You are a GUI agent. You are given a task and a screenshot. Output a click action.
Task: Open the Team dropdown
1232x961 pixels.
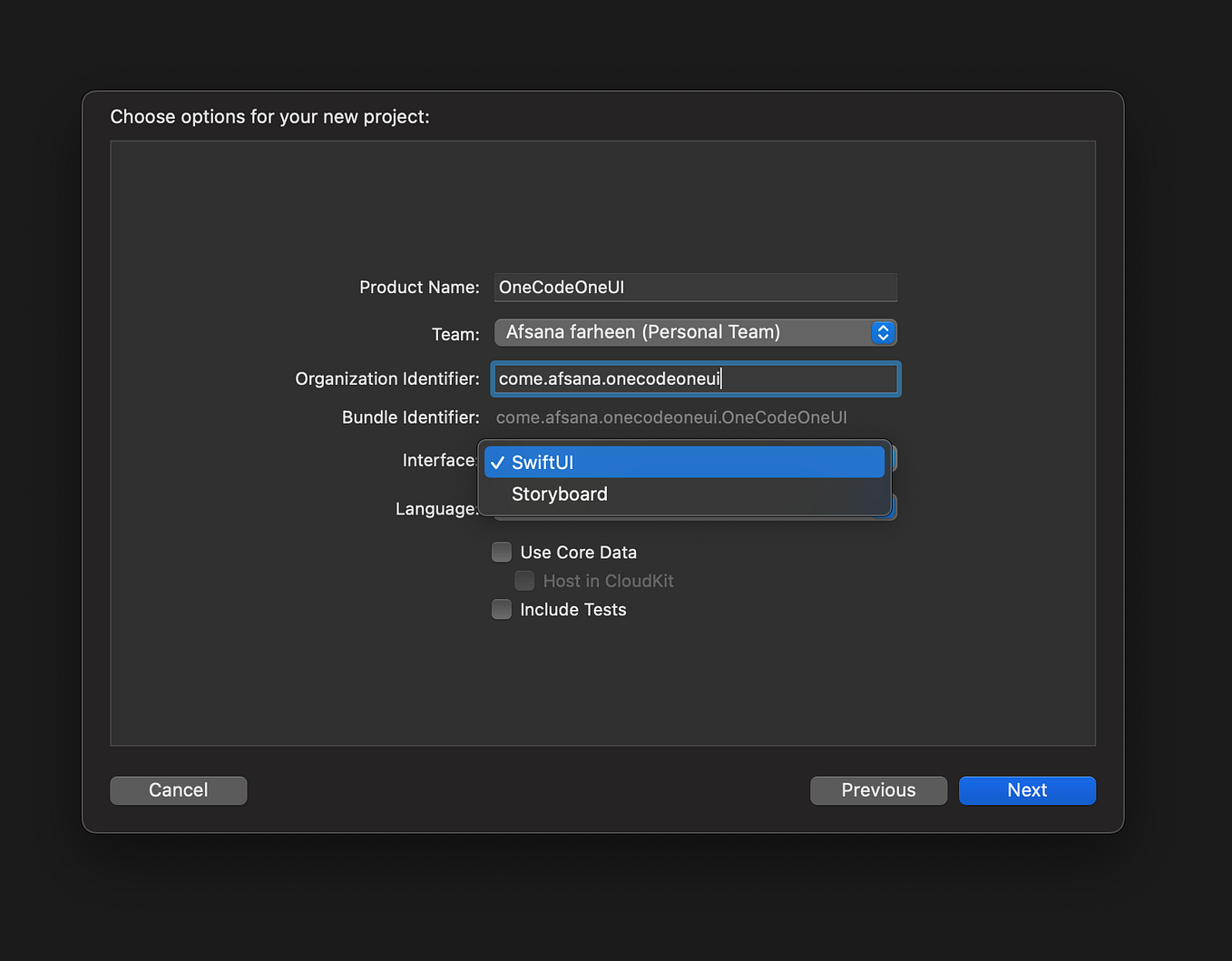coord(695,332)
